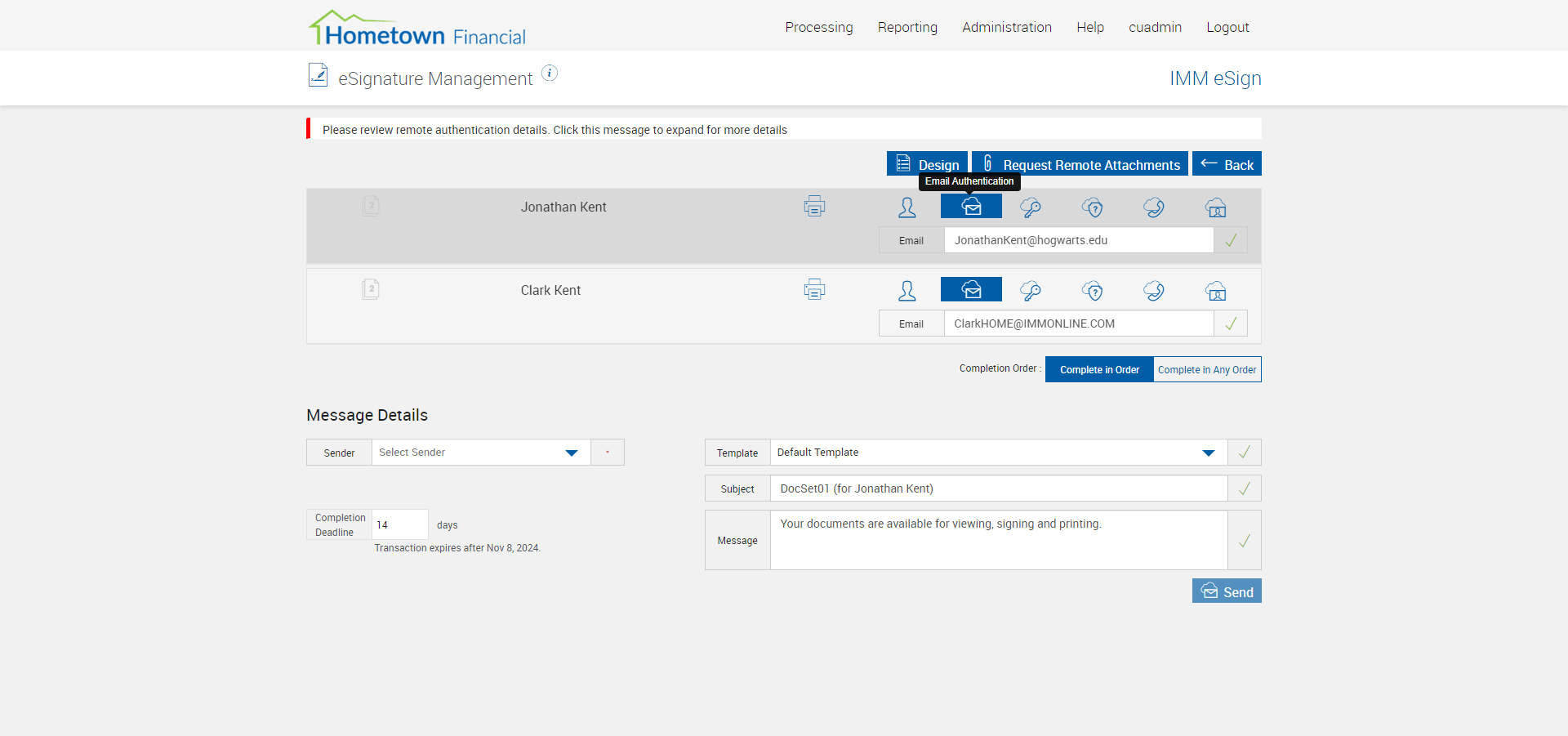Select cloud key password authentication for Jonathan Kent
This screenshot has height=736, width=1568.
1031,207
